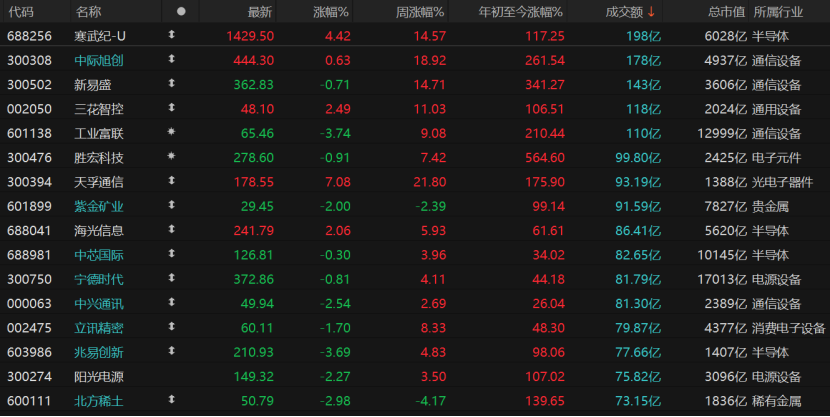This screenshot has width=830, height=417.
Task: Click the star marker beside 胜宏科技
Action: [x=171, y=157]
